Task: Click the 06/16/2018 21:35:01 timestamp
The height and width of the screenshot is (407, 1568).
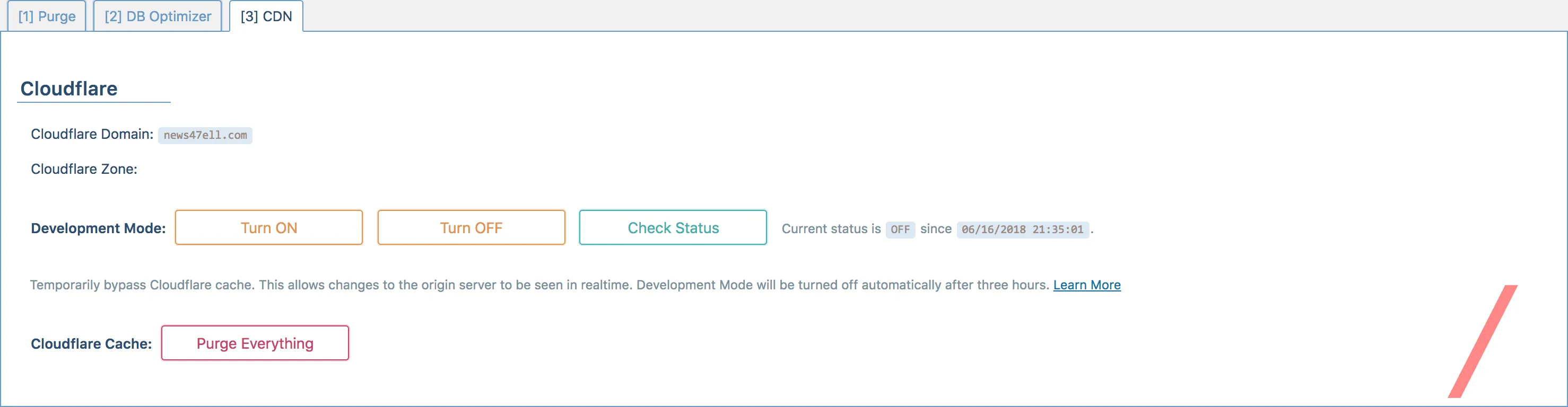Action: click(1022, 229)
